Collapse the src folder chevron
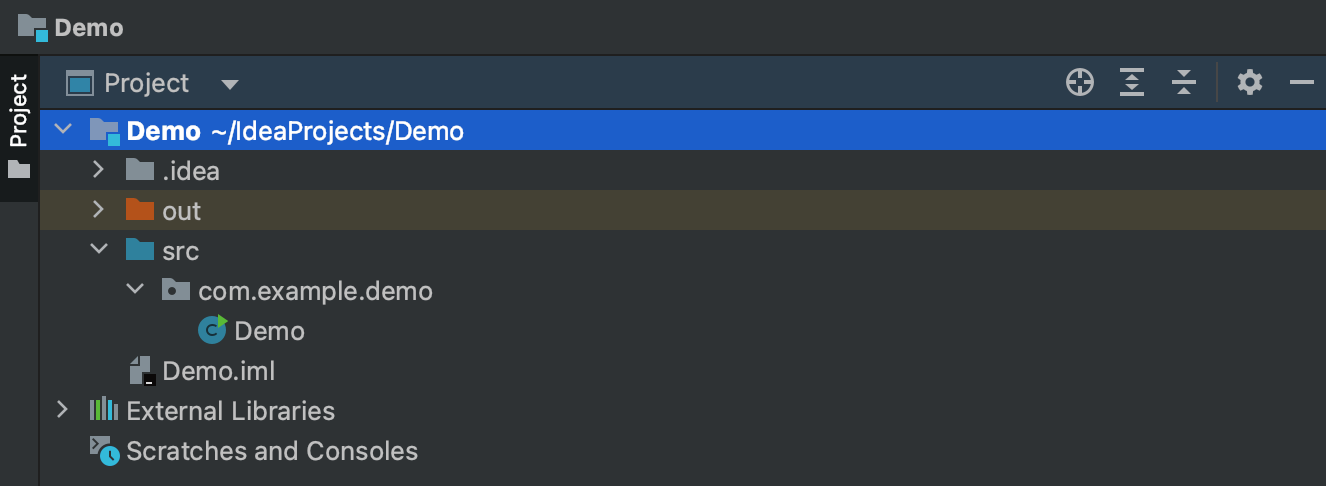The height and width of the screenshot is (486, 1326). click(98, 250)
